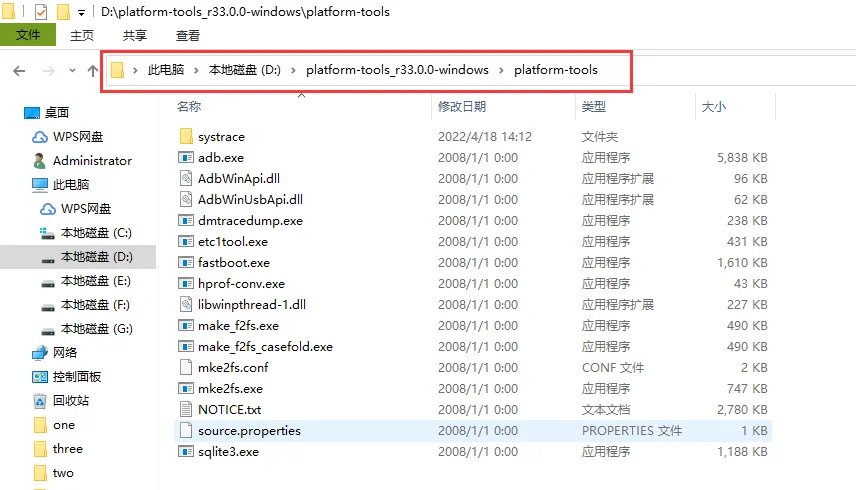Open the recent locations dropdown
Screen dimensions: 856x490
click(72, 70)
